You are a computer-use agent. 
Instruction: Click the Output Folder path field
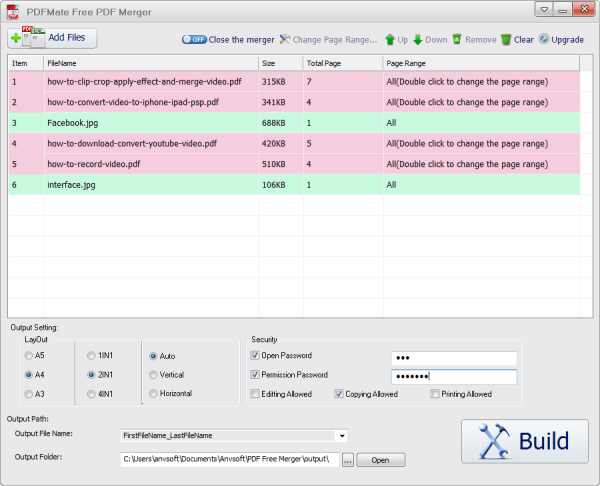(x=230, y=459)
